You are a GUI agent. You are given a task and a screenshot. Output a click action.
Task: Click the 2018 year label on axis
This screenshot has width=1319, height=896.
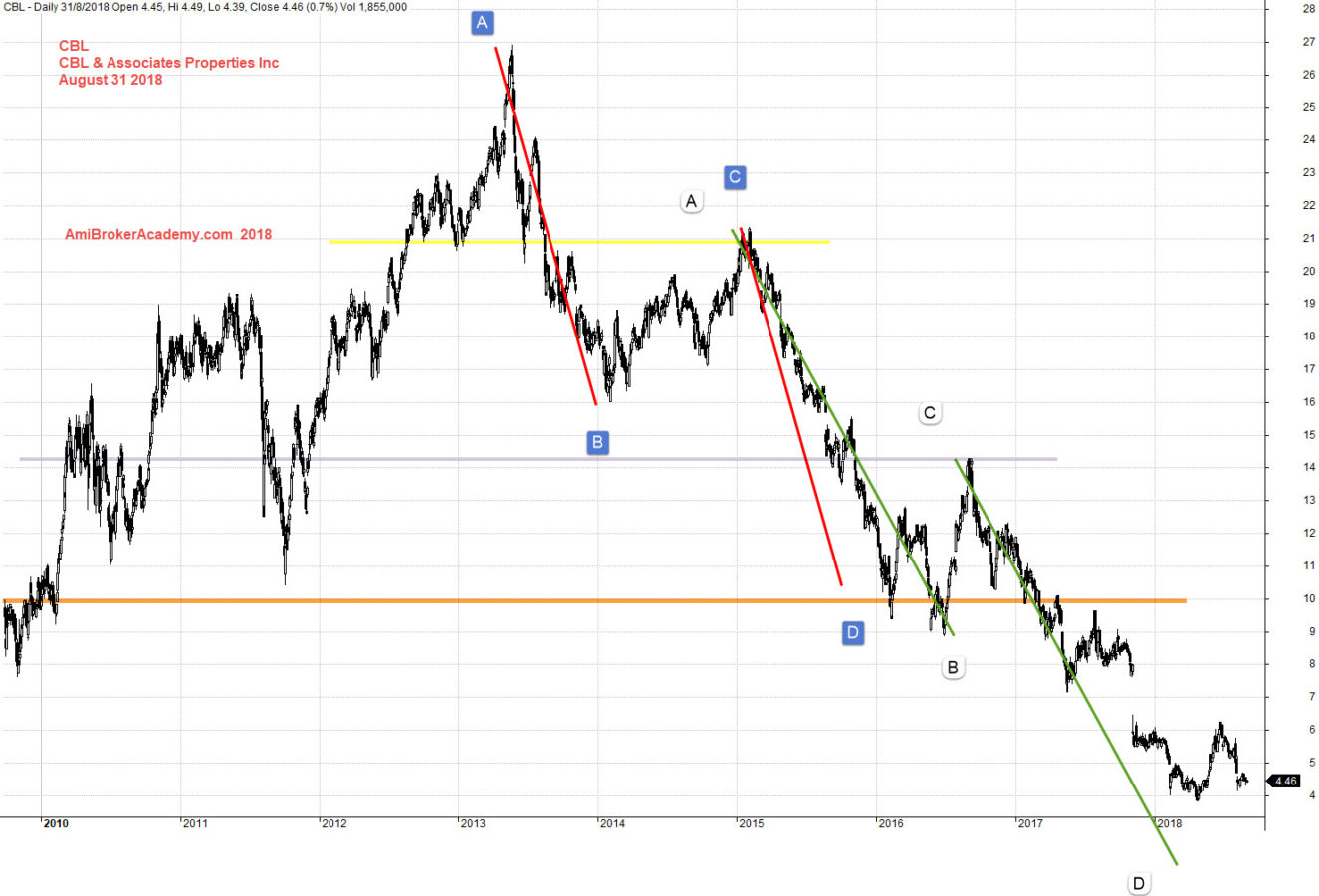[x=1170, y=823]
